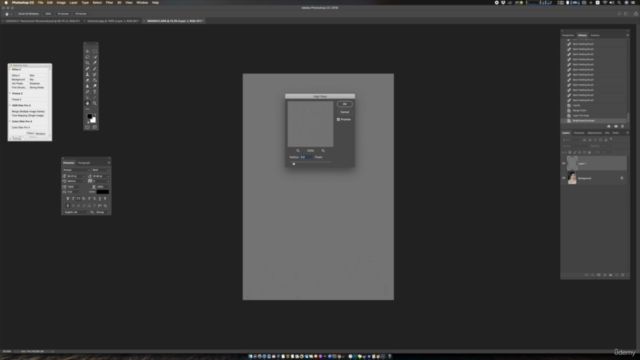Screen dimensions: 640x360
Task: Switch to the Adjustments tab
Action: [x=594, y=133]
